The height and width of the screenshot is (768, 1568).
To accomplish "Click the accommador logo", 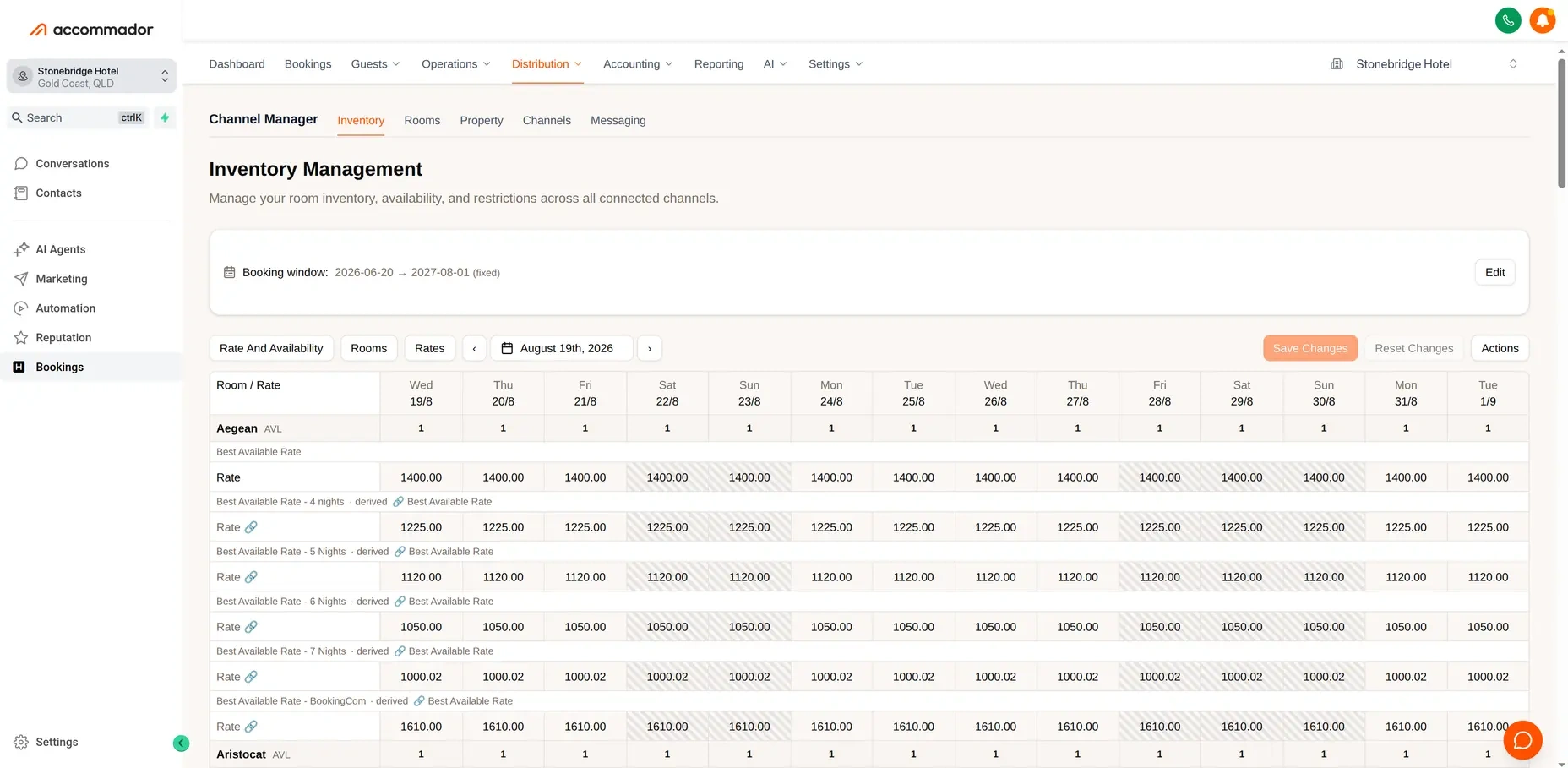I will pyautogui.click(x=91, y=30).
